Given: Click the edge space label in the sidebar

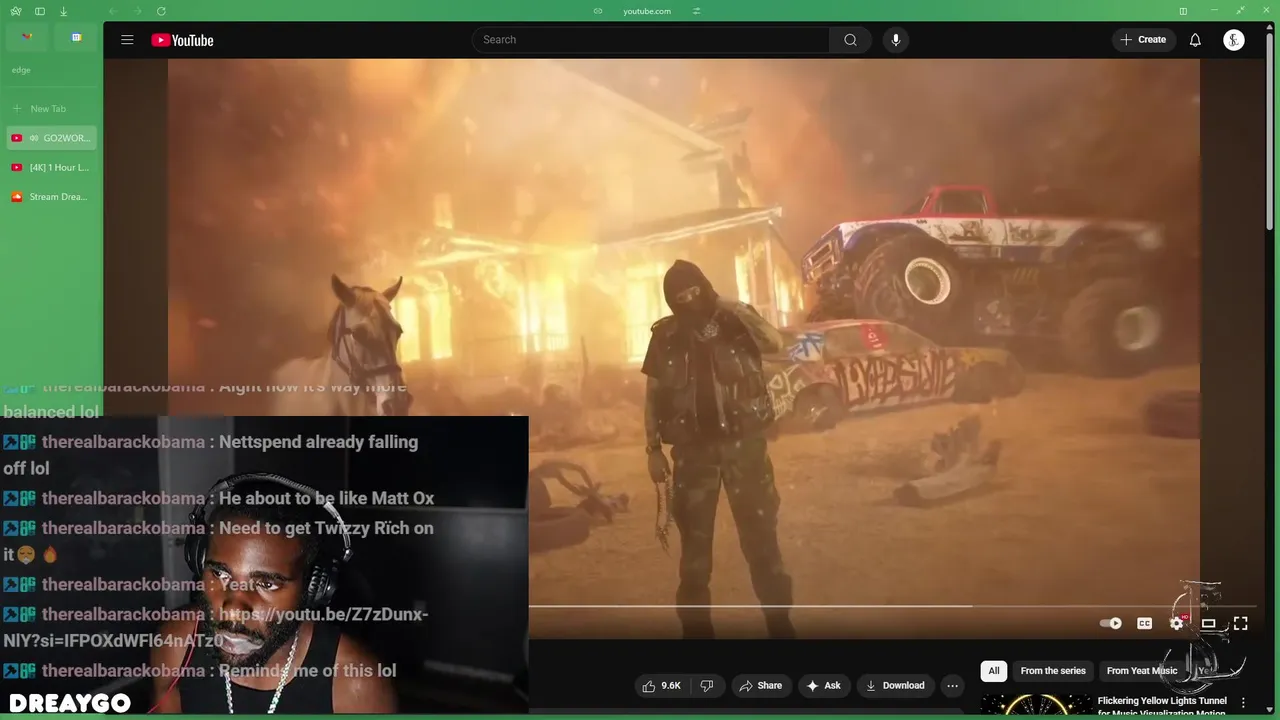Looking at the screenshot, I should click(21, 70).
